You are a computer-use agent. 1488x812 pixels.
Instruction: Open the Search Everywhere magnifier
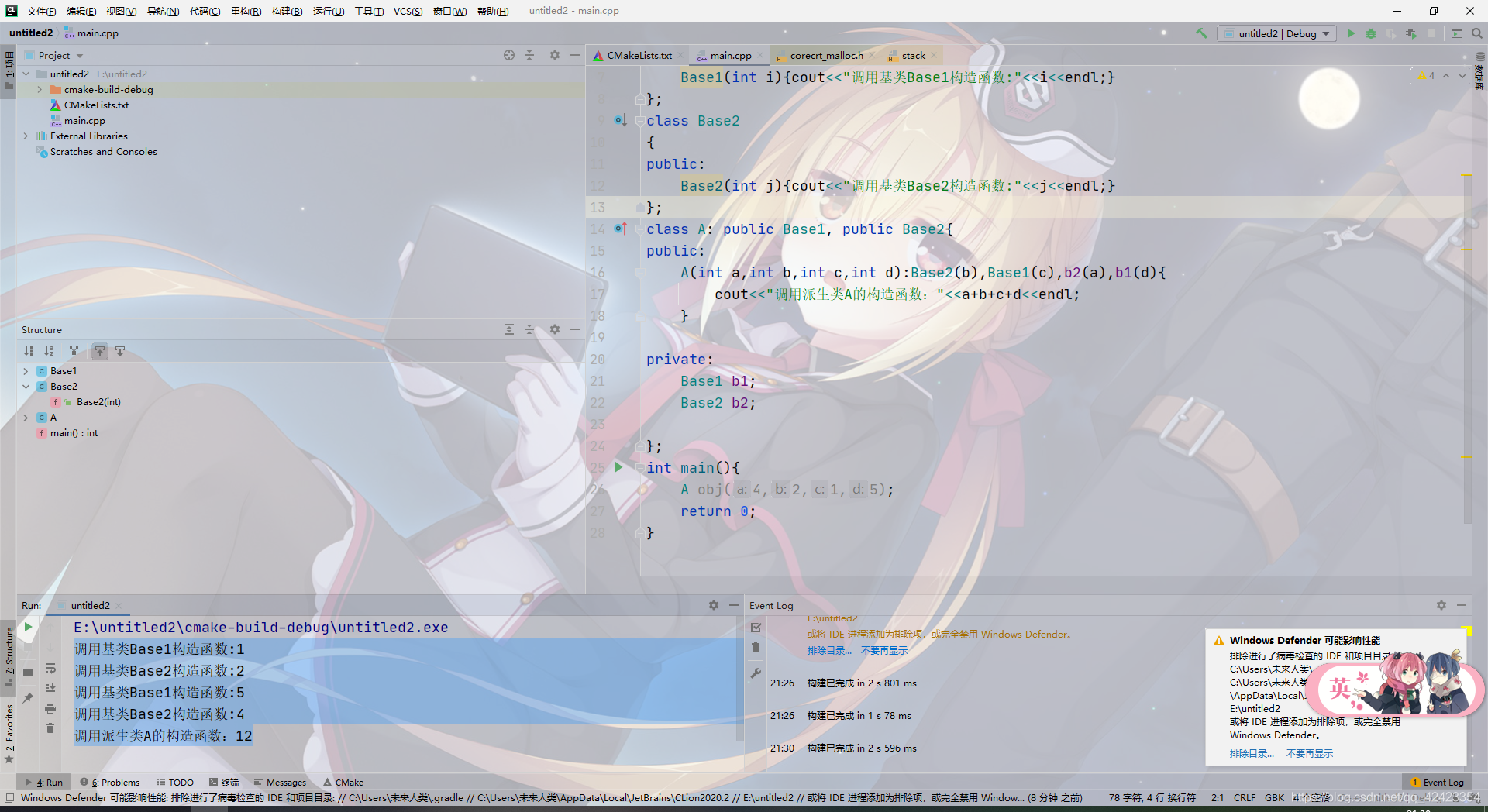tap(1477, 33)
